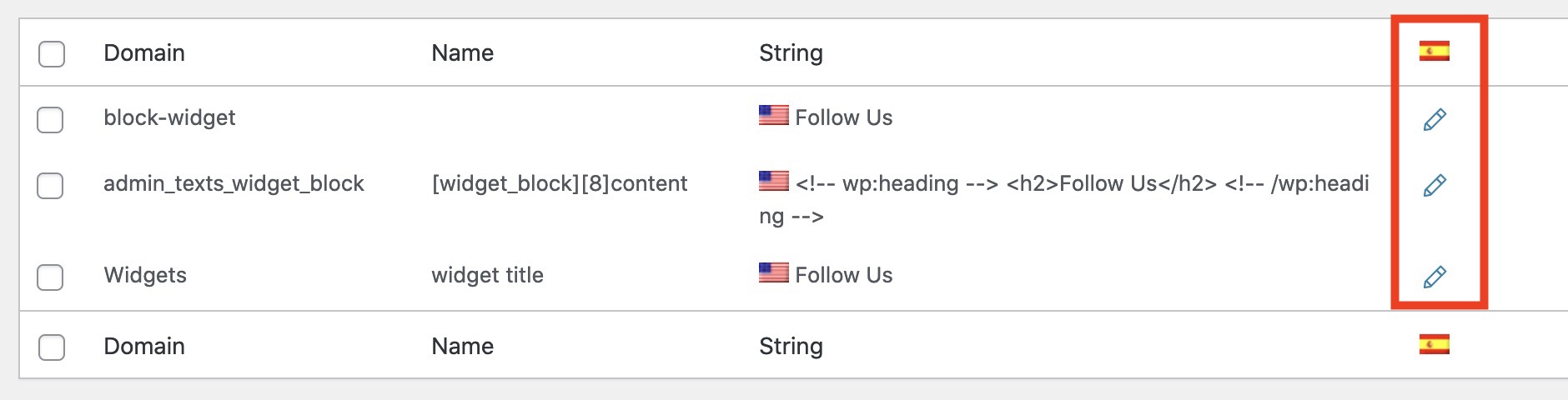Open translation pencil for the Widgets row
The image size is (1568, 400).
coord(1435,277)
